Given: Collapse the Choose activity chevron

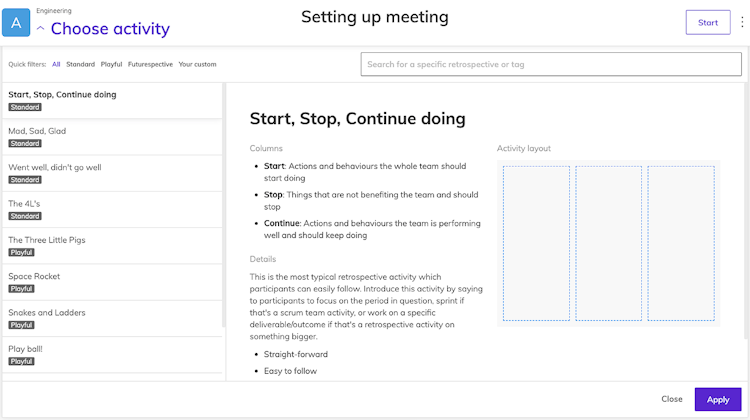Looking at the screenshot, I should (40, 29).
